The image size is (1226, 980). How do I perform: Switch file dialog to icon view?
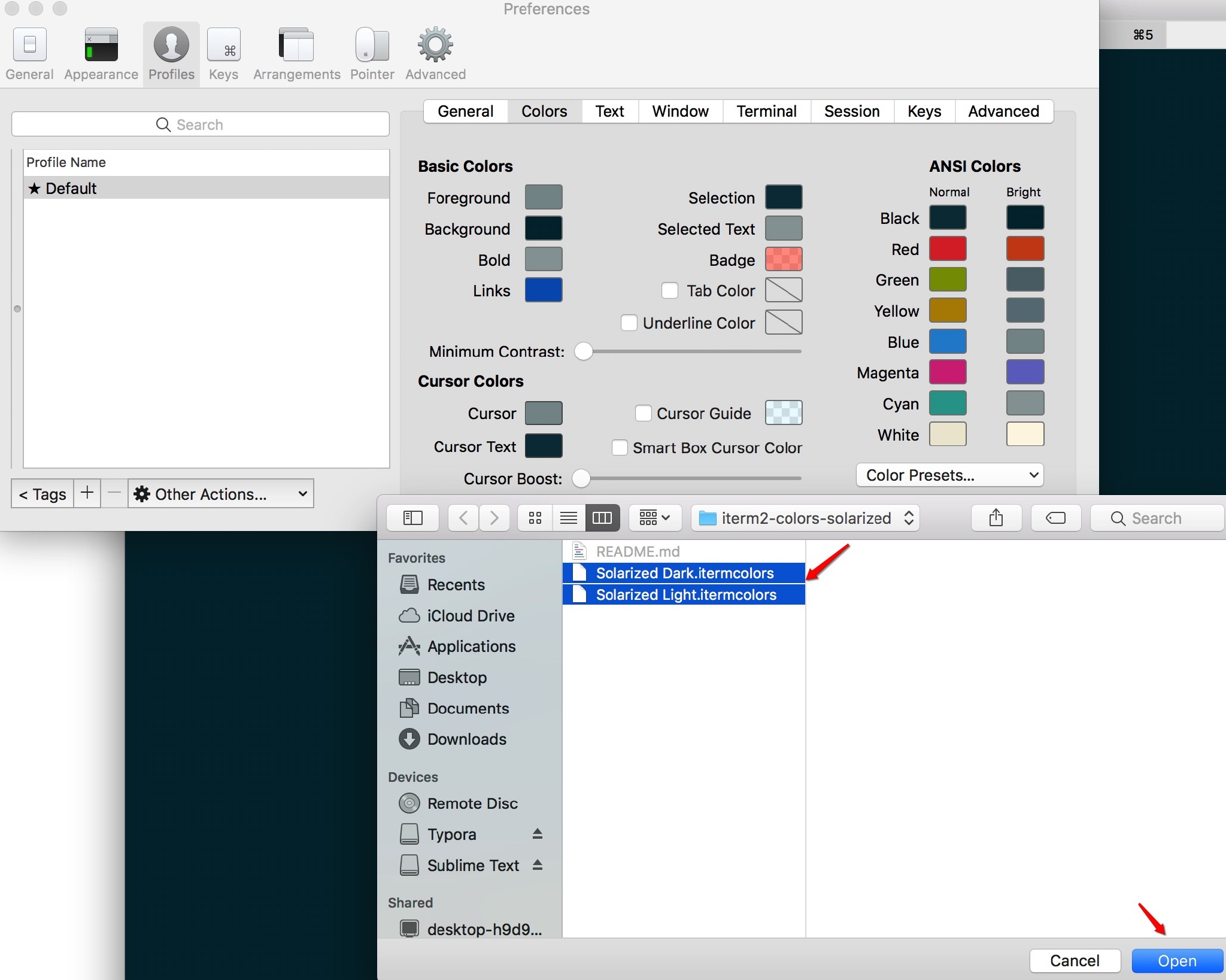[535, 518]
